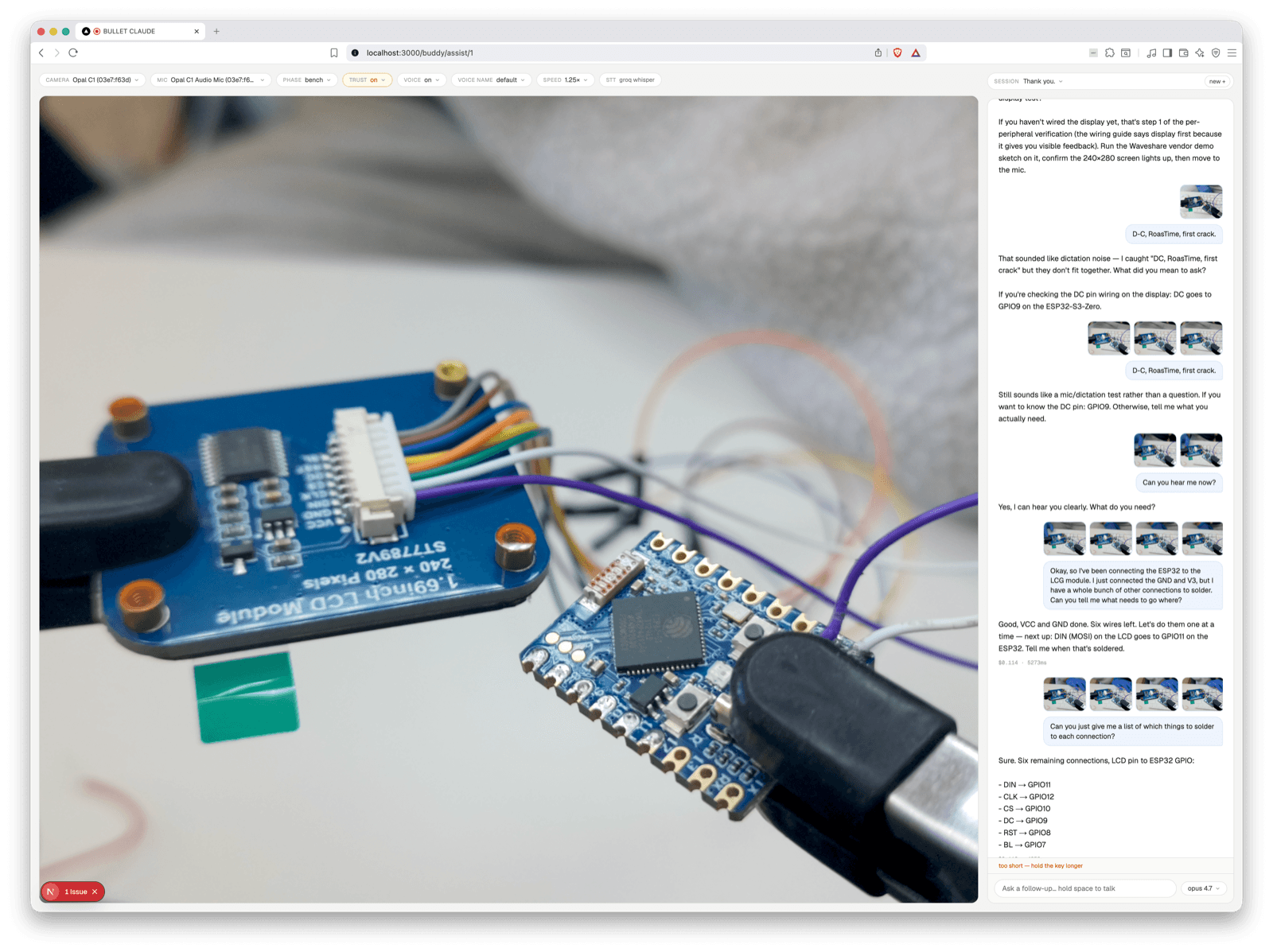The width and height of the screenshot is (1273, 952).
Task: Go back to the previous page
Action: pos(41,52)
